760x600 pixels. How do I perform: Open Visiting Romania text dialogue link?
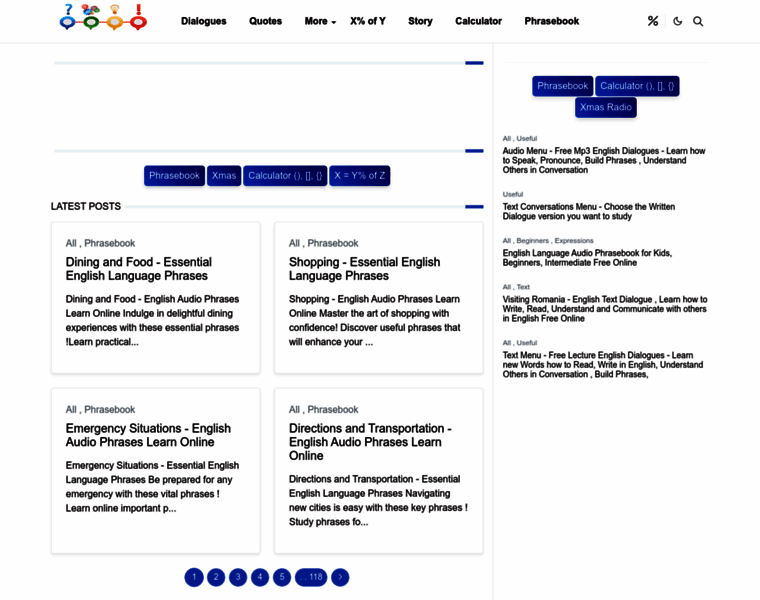(x=605, y=308)
